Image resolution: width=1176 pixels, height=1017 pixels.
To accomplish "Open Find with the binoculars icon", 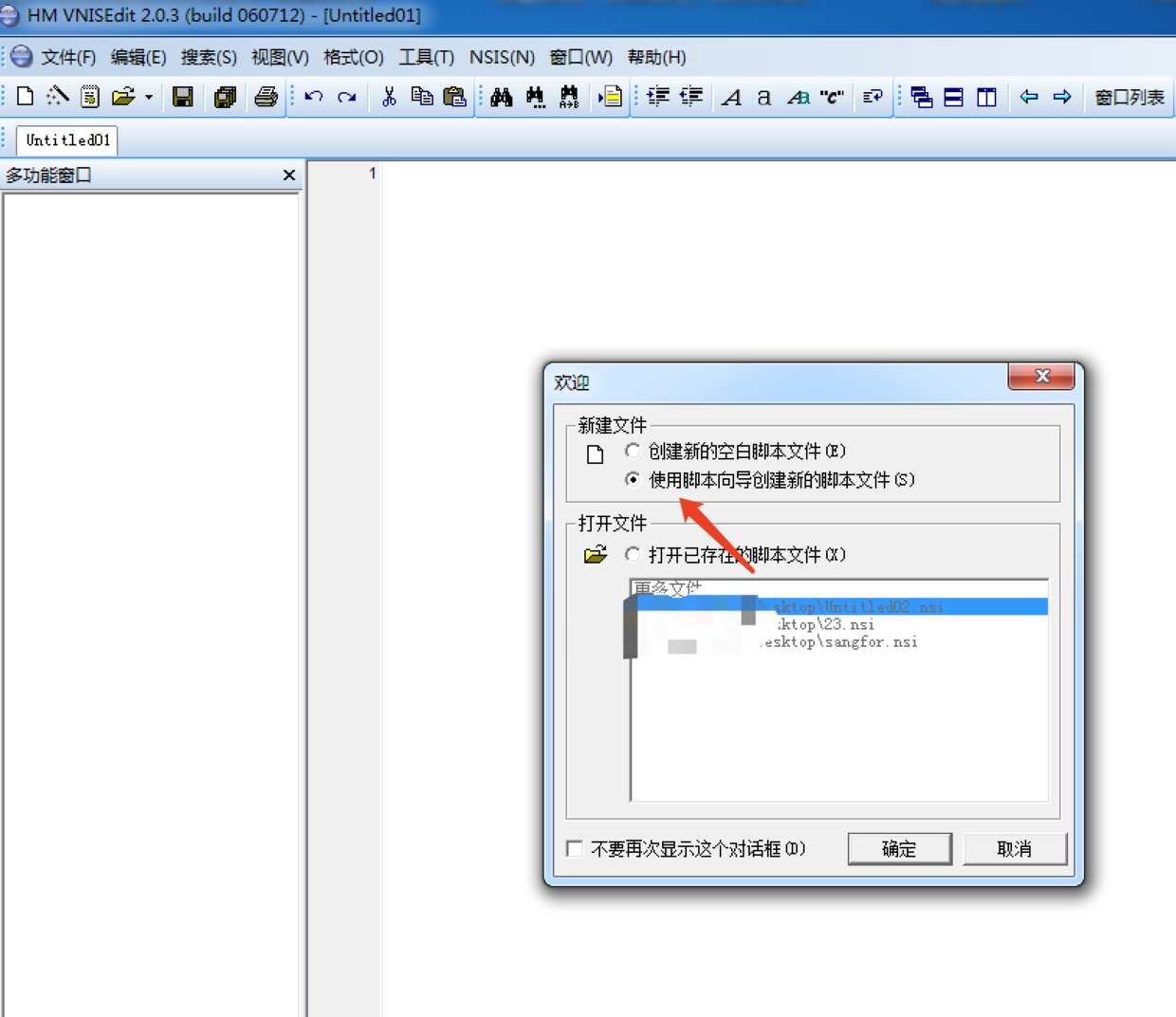I will point(502,96).
